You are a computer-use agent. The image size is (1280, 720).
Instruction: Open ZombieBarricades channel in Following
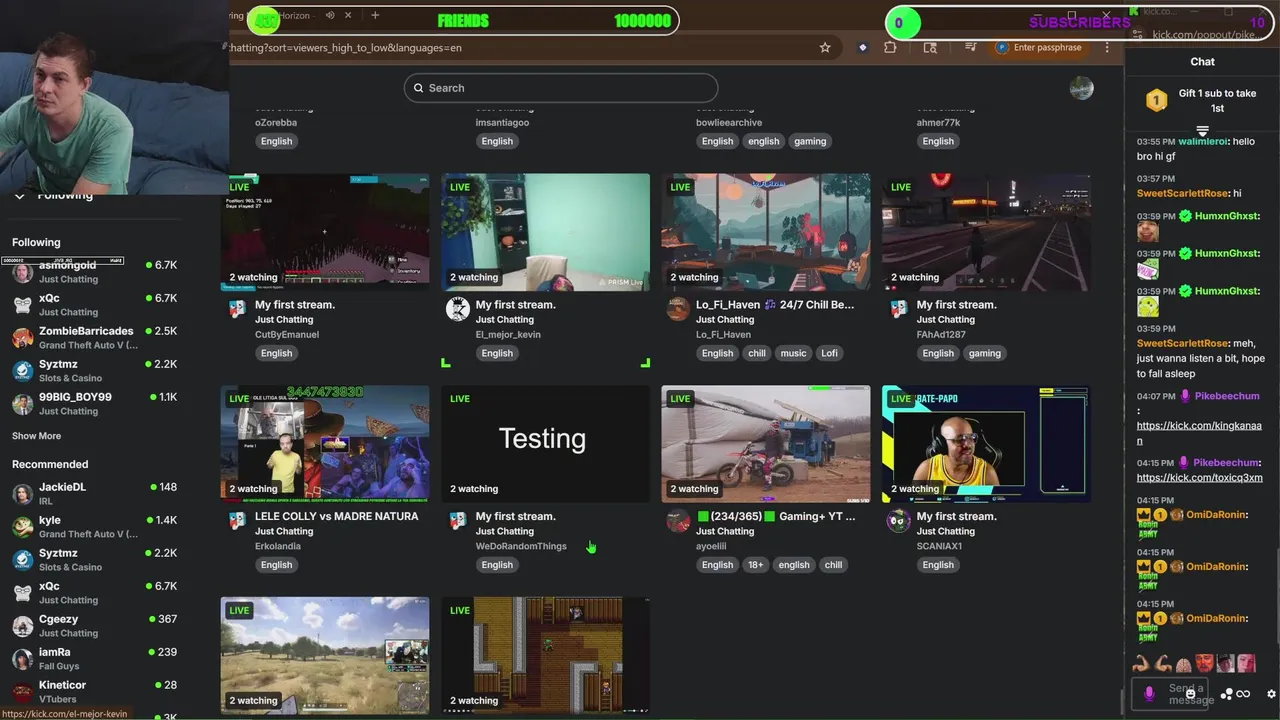coord(94,337)
